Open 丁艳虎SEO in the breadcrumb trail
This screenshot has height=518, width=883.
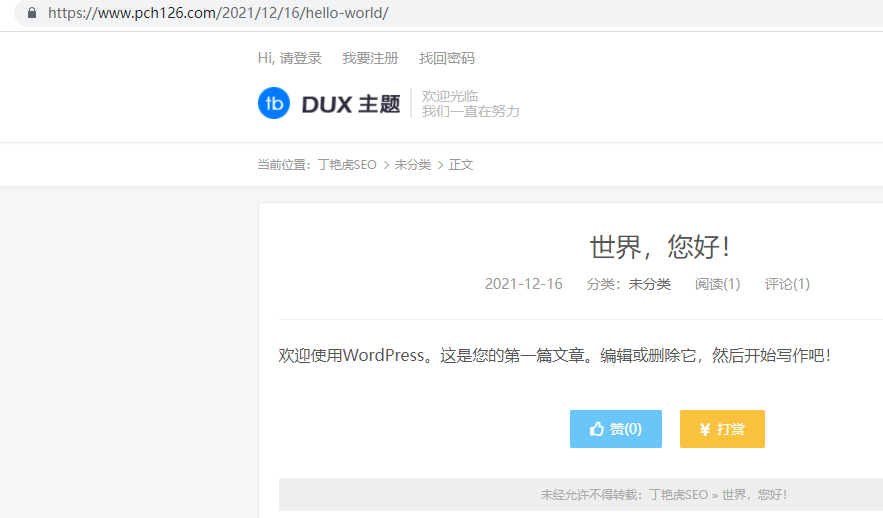coord(347,165)
